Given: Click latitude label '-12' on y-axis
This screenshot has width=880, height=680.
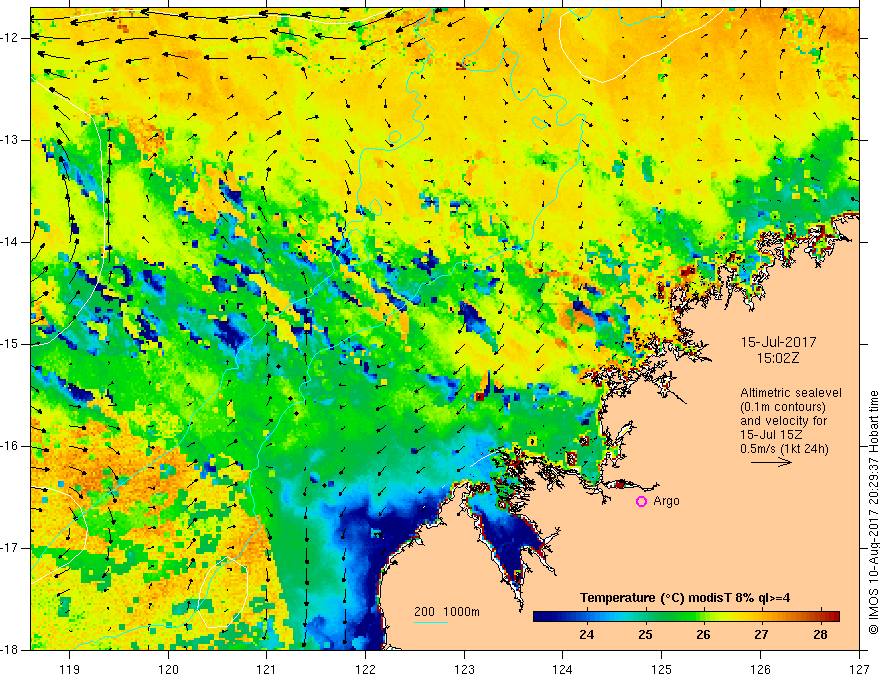Looking at the screenshot, I should pyautogui.click(x=10, y=38).
